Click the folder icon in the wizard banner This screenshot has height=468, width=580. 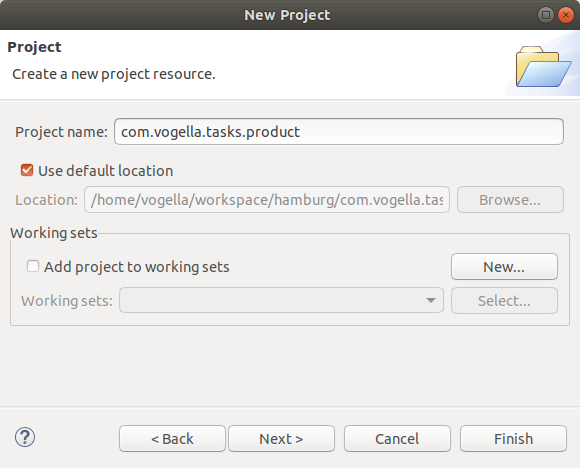[x=543, y=67]
